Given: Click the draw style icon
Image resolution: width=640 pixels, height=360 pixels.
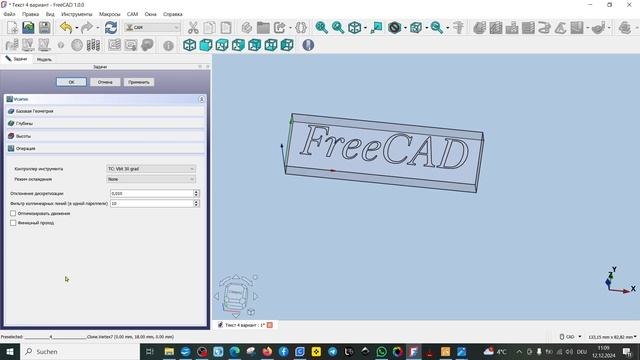Looking at the screenshot, I should (394, 28).
